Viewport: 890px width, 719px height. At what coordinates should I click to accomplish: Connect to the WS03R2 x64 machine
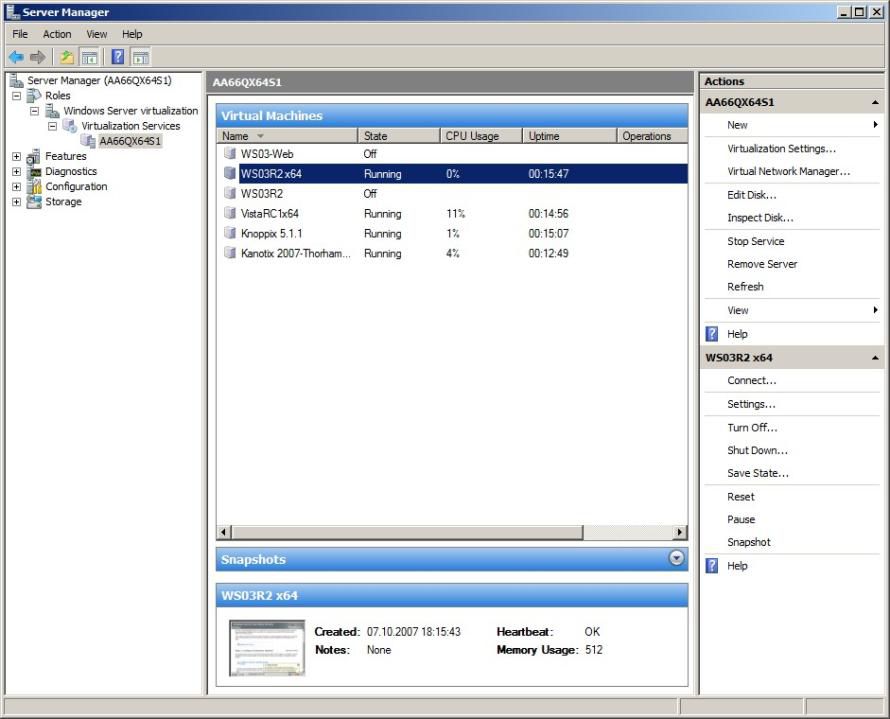752,381
